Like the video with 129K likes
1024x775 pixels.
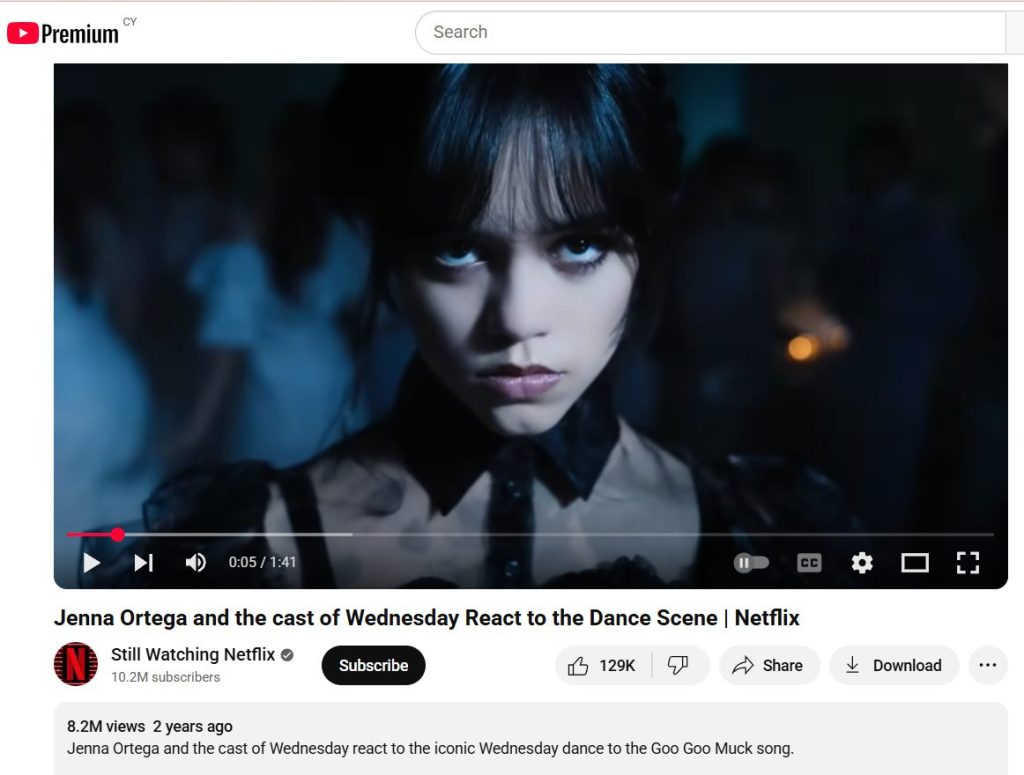coord(603,665)
